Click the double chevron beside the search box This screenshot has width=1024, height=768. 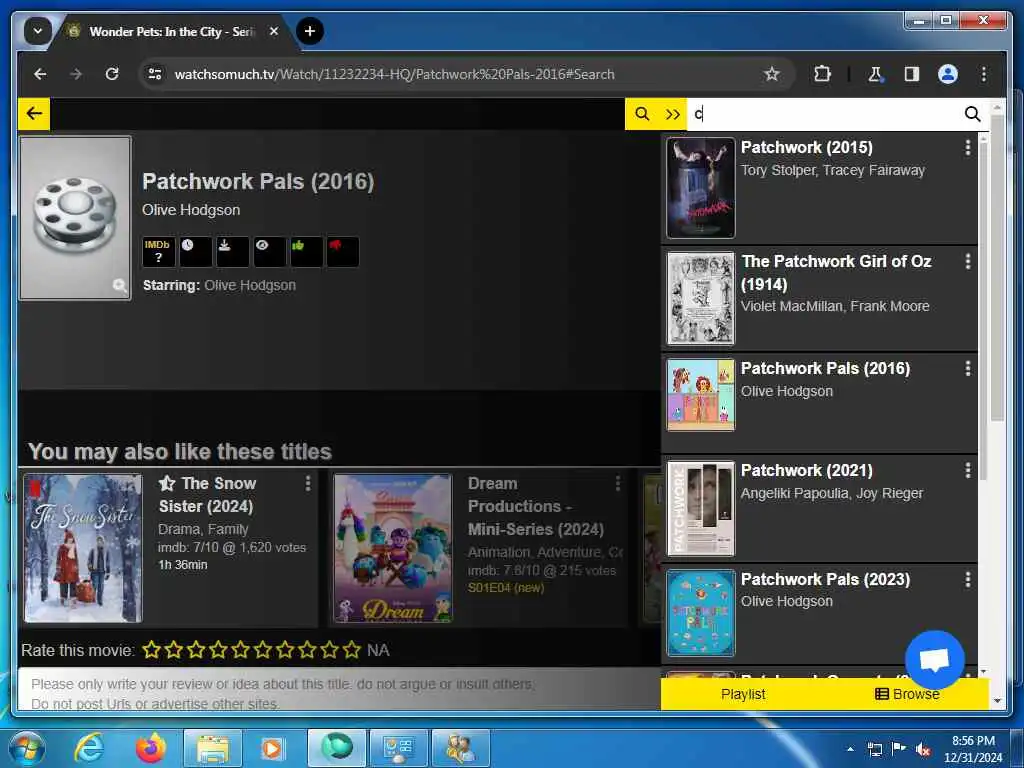(672, 114)
